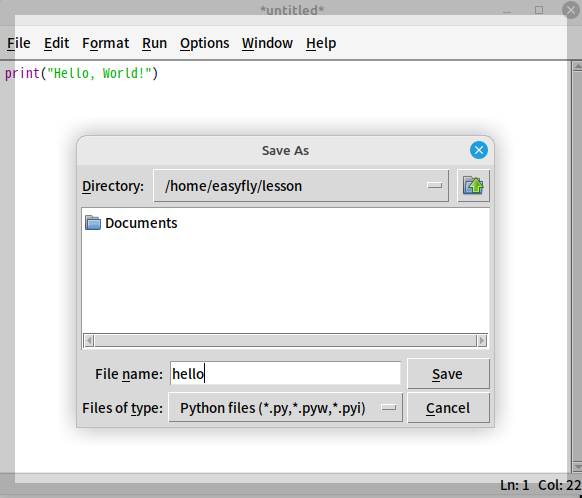Maximize the untitled editor window

(539, 10)
